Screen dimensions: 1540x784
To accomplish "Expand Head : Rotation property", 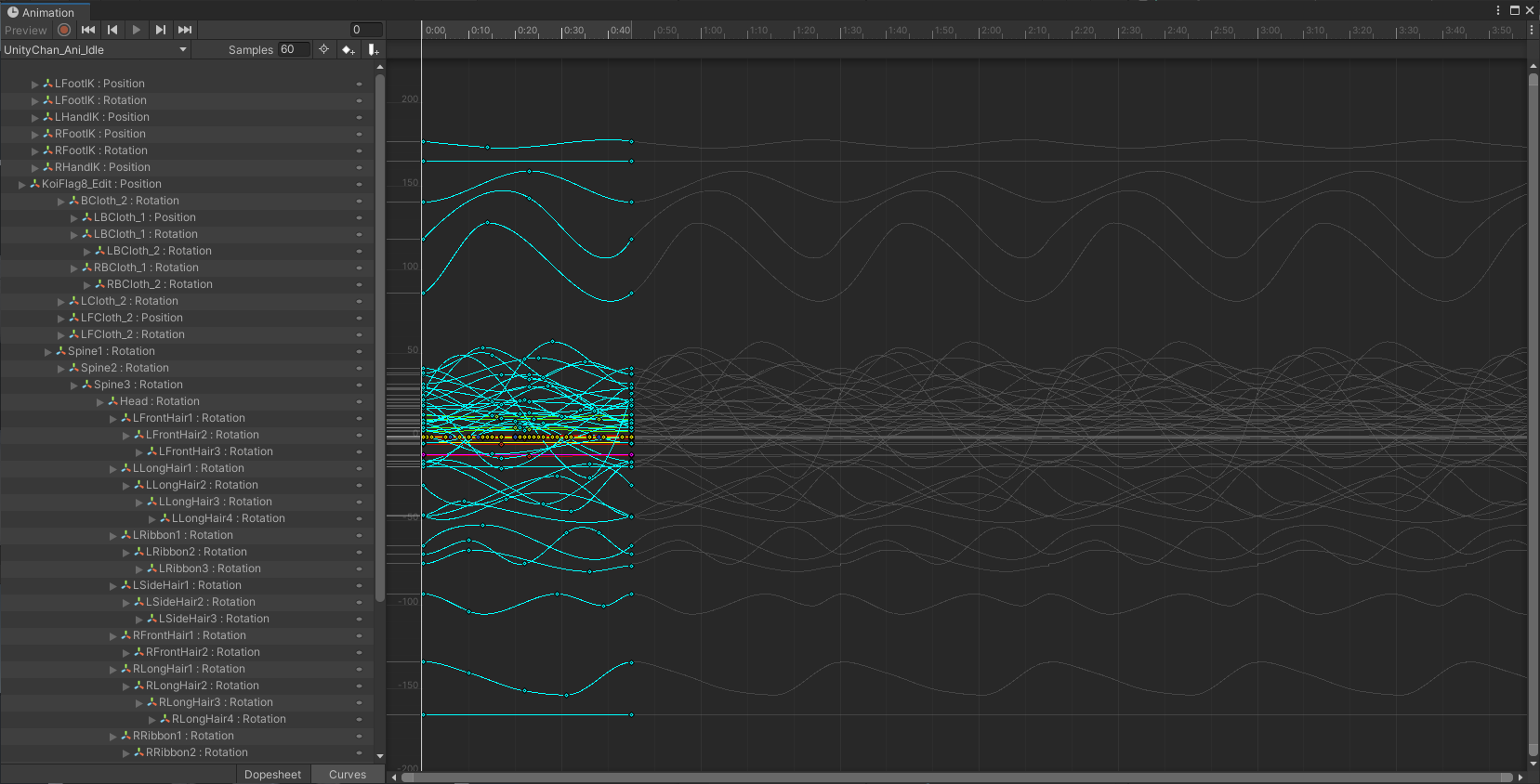I will click(x=100, y=402).
